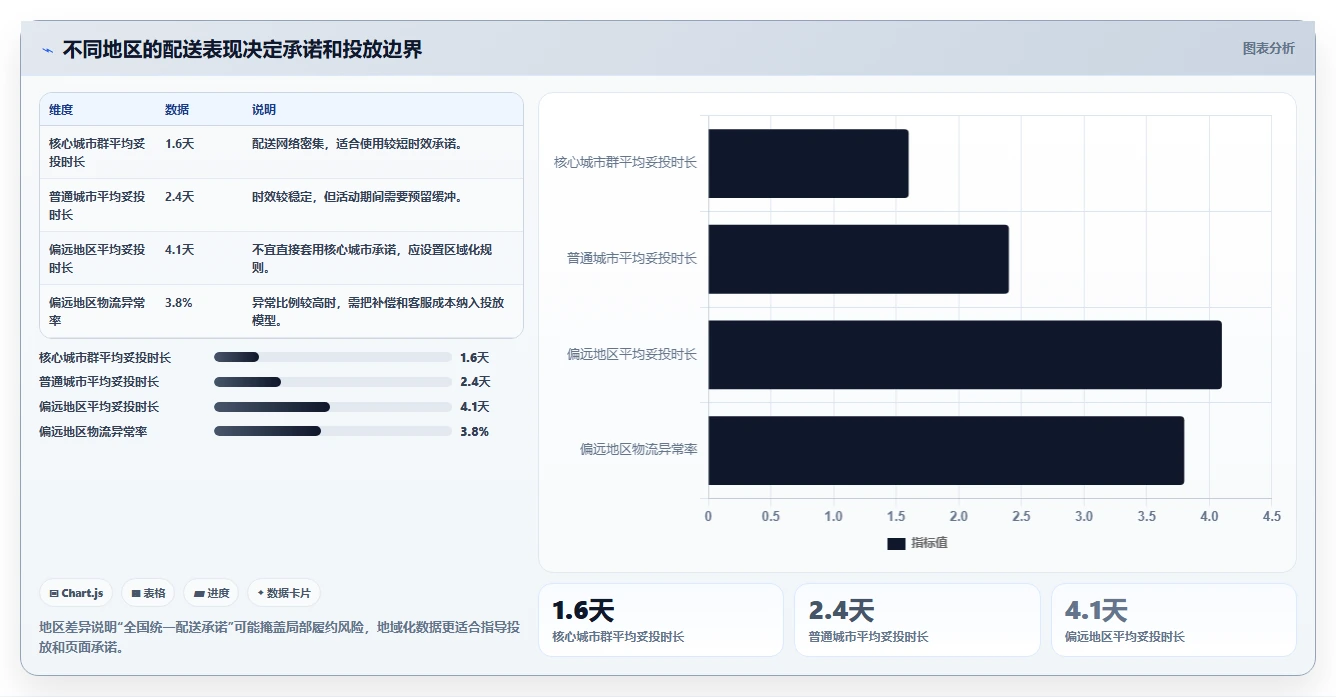Click the note 配送网络密集，适合使用较短时效承诺。
Viewport: 1336px width, 697px height.
click(356, 144)
